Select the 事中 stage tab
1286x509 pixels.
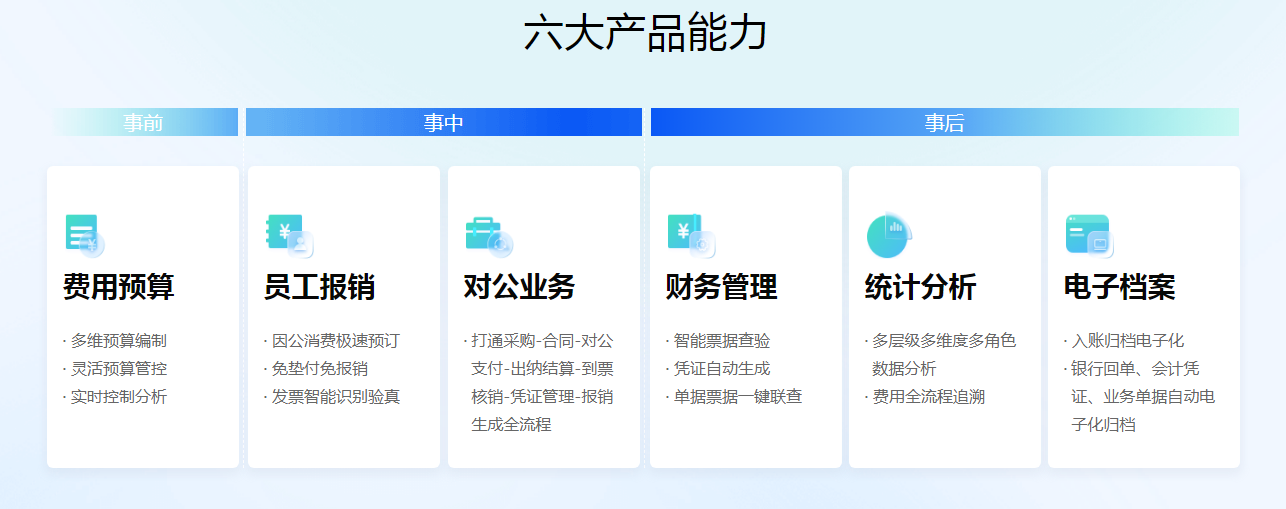tap(443, 122)
